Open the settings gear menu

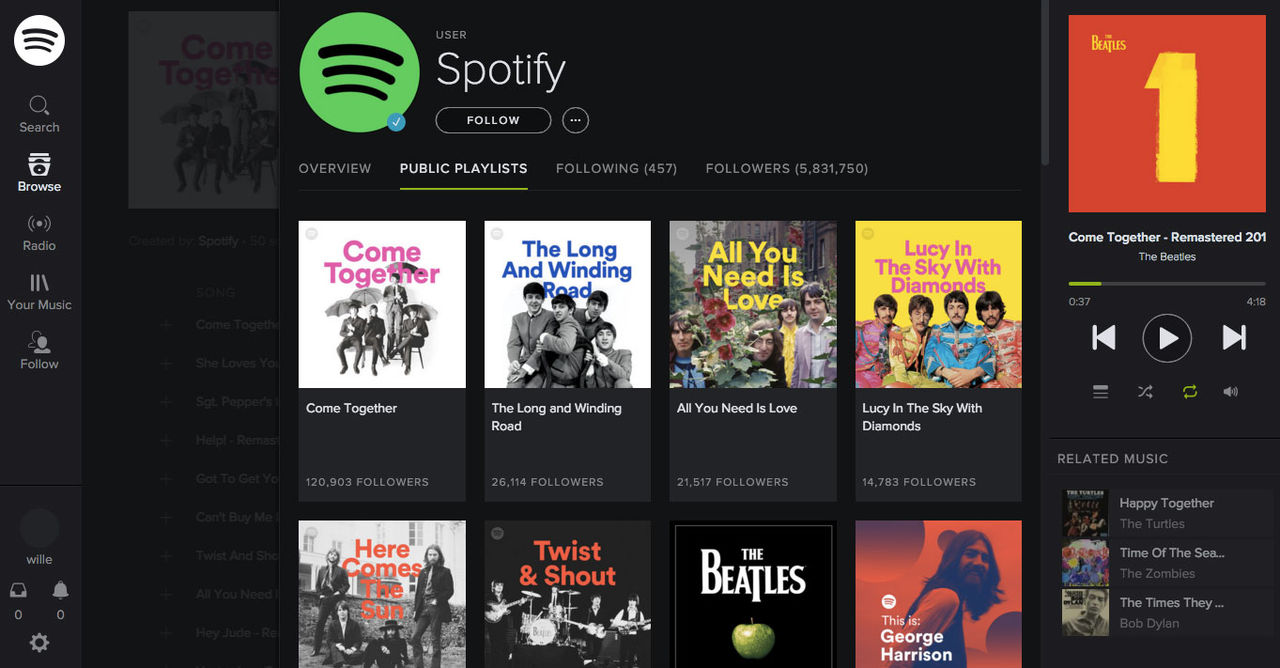(x=39, y=641)
